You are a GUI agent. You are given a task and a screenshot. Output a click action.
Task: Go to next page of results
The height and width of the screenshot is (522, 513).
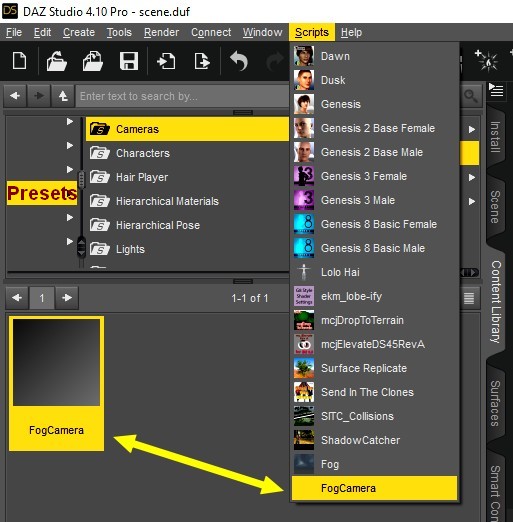67,297
